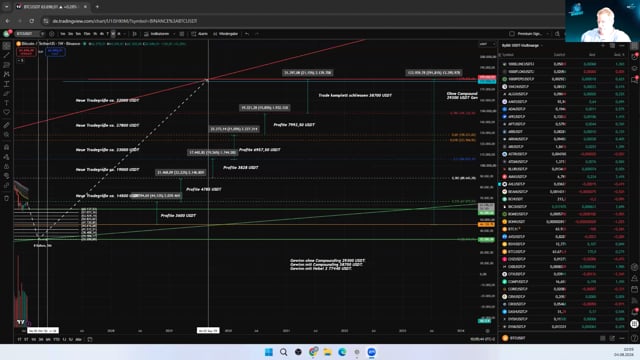
Task: Open File Explorer from taskbar
Action: point(327,352)
